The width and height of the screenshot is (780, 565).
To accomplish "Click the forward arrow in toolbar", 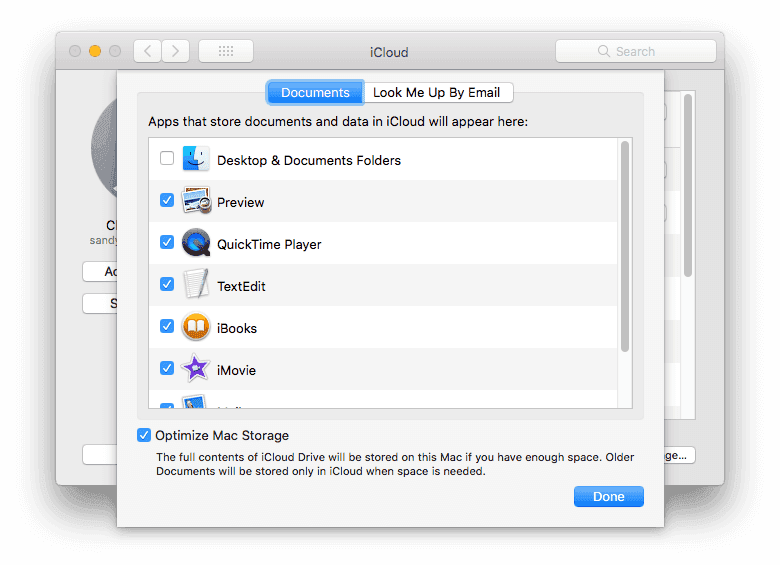I will point(176,51).
